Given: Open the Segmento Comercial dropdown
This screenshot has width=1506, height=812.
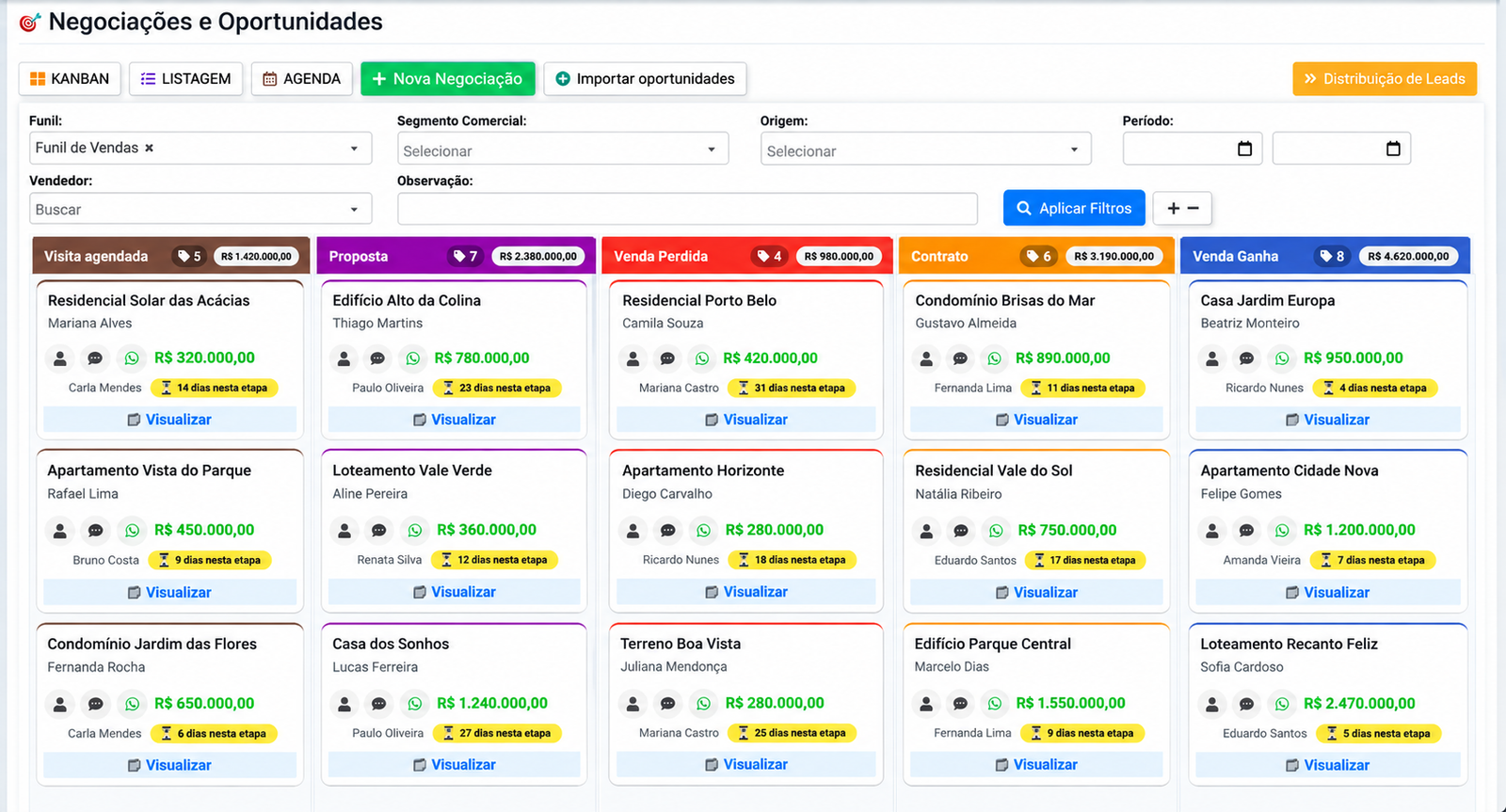Looking at the screenshot, I should pos(563,149).
